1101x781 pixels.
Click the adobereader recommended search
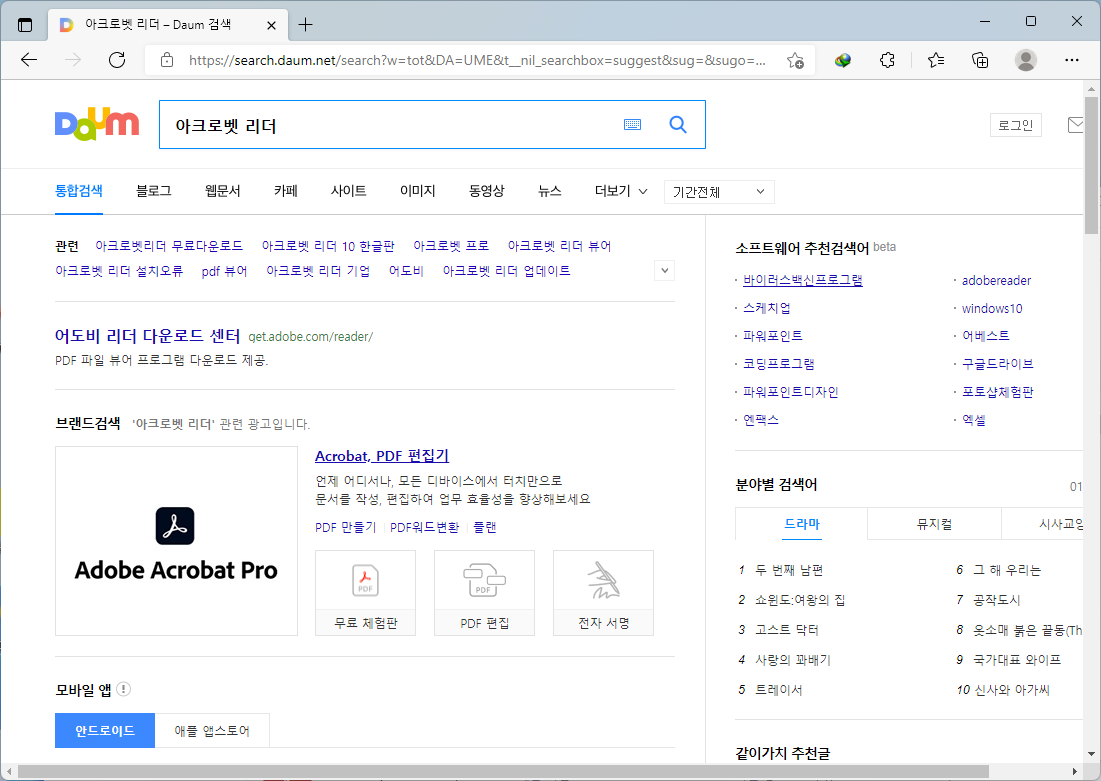[x=996, y=280]
